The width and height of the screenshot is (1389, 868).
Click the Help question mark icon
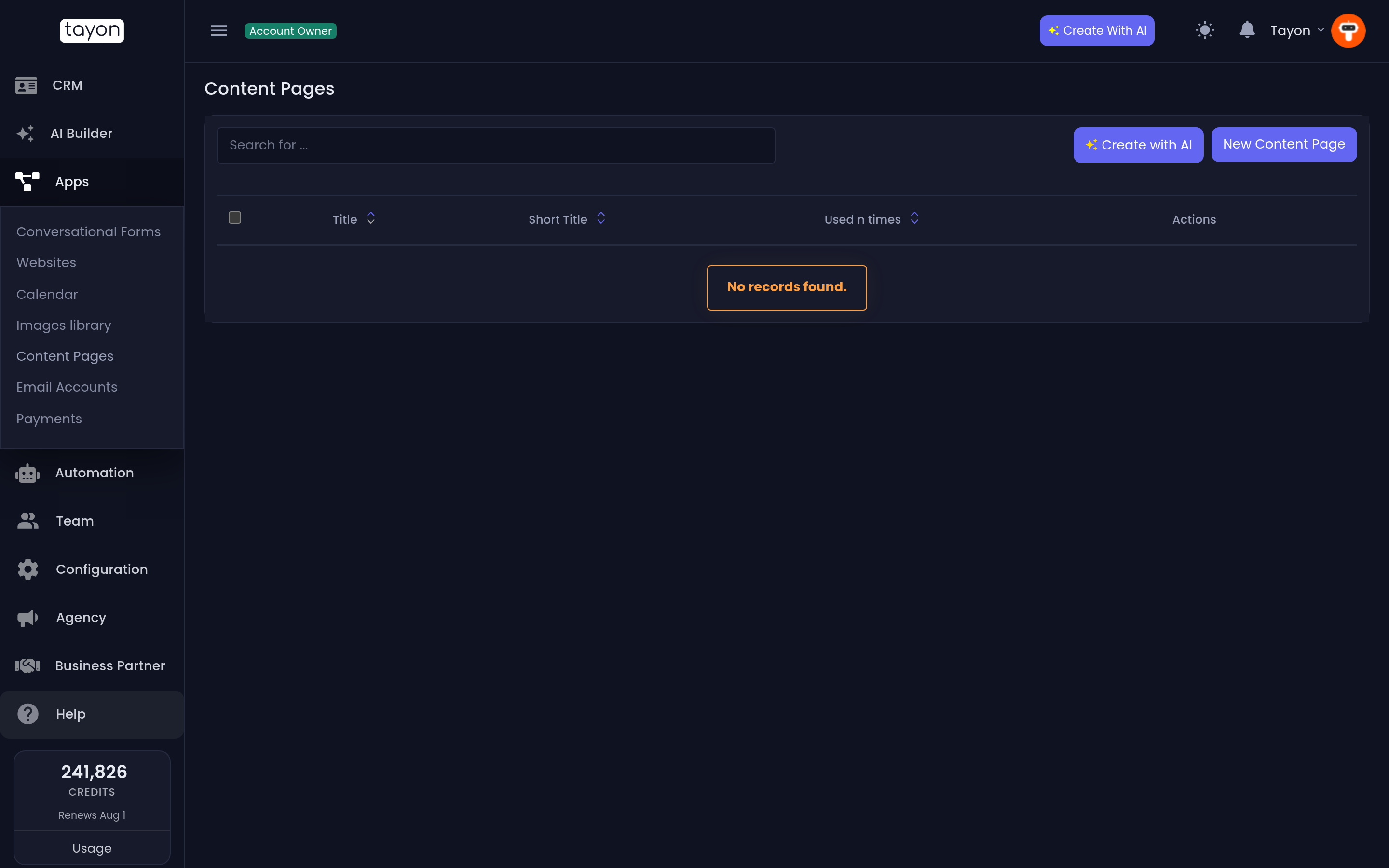point(27,714)
